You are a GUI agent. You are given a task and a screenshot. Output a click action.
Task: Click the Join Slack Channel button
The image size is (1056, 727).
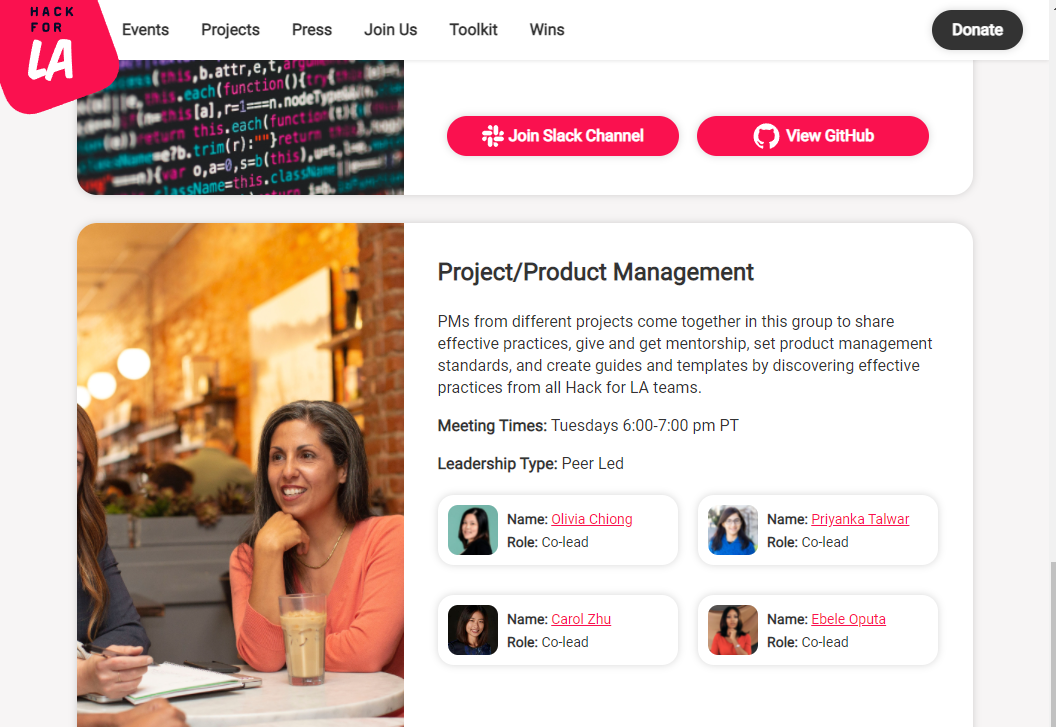[x=563, y=136]
